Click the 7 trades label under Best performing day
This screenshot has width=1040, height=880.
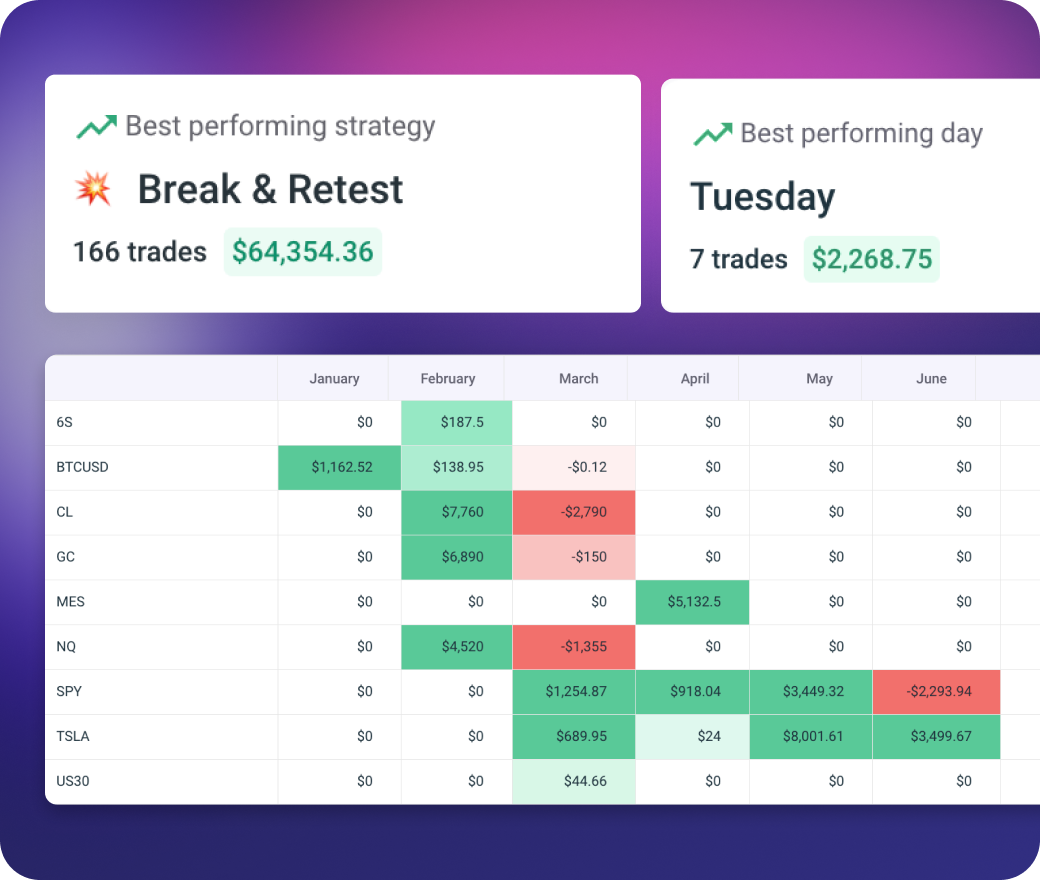click(x=739, y=259)
